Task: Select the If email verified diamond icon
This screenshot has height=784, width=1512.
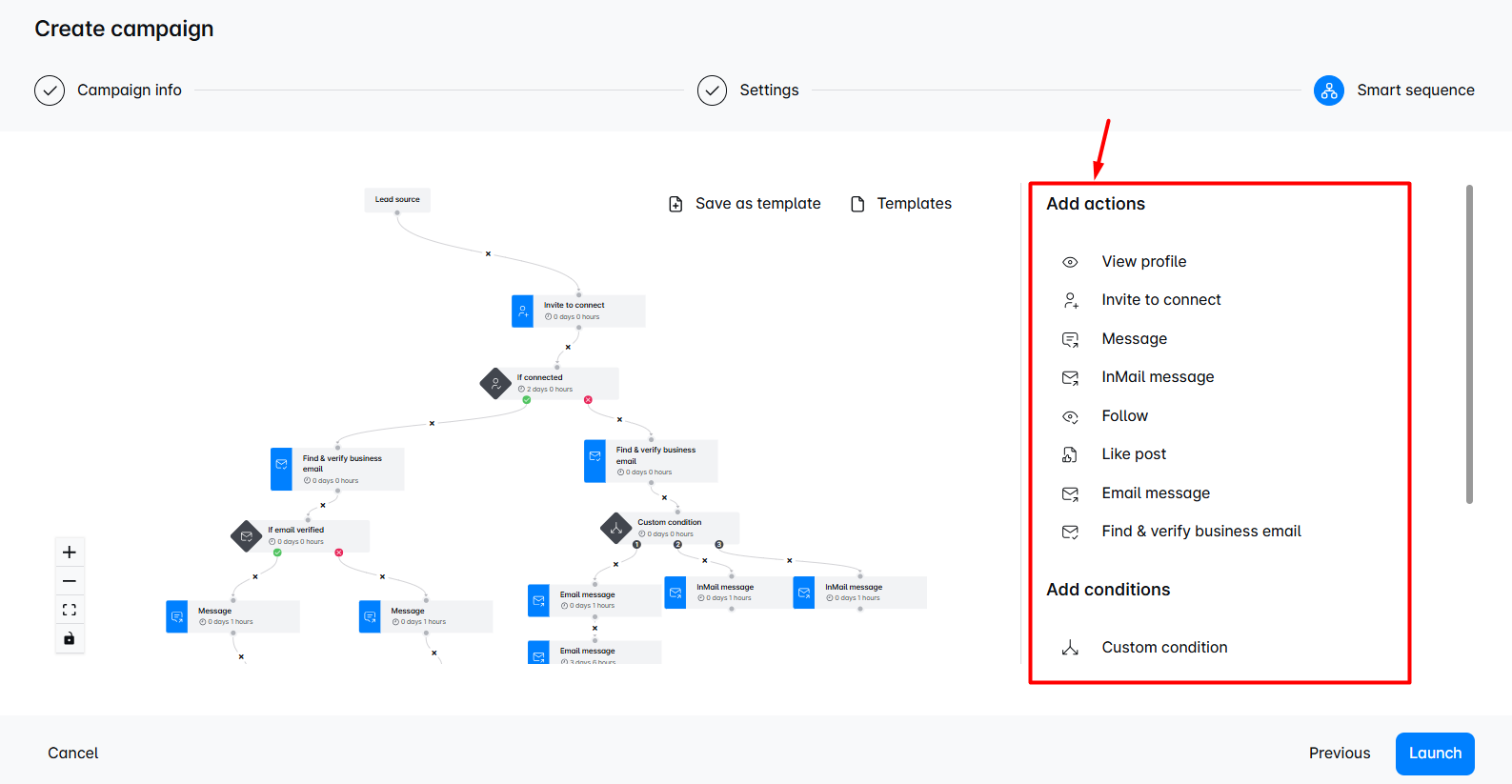Action: click(247, 536)
